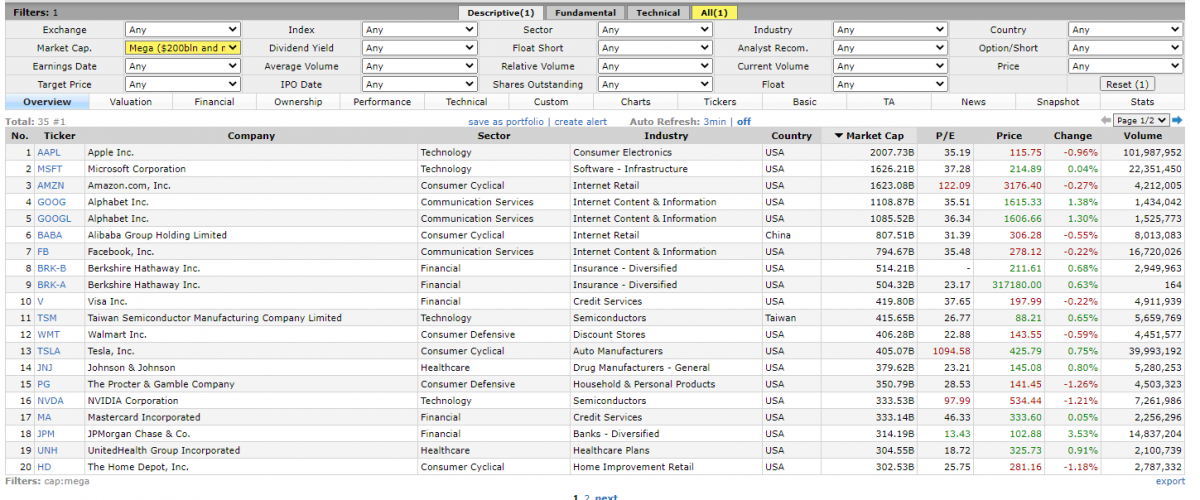Sort by Market Cap column header
The image size is (1200, 500).
coord(869,136)
